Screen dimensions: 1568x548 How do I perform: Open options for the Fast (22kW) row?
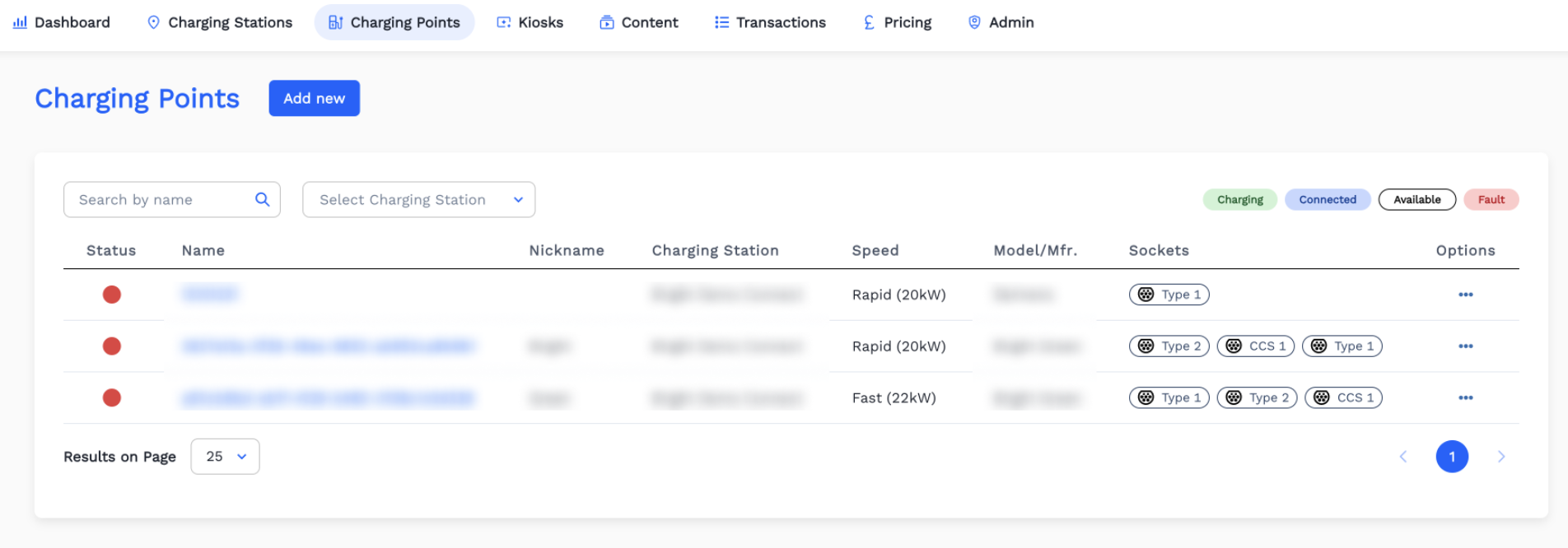(x=1465, y=398)
